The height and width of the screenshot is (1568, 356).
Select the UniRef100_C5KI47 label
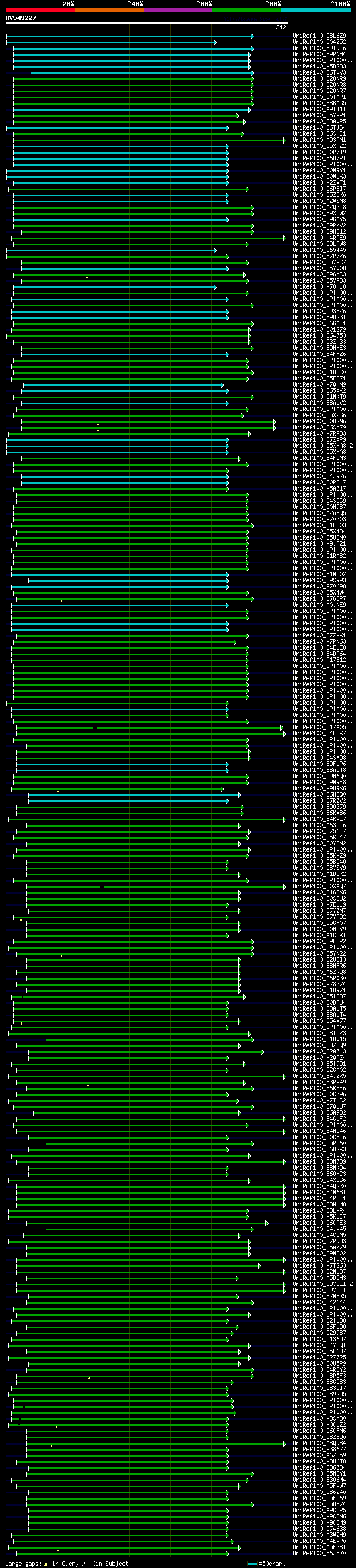pyautogui.click(x=319, y=837)
